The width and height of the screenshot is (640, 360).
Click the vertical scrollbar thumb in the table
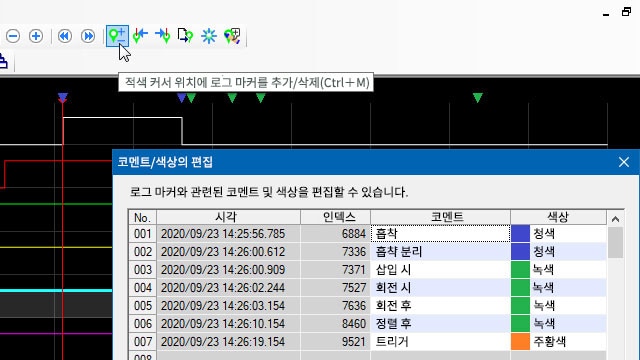click(x=615, y=243)
